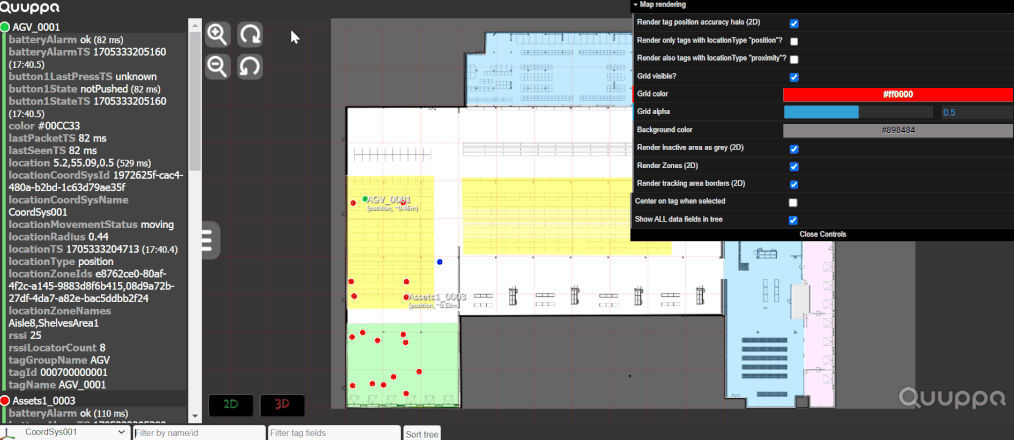Disable Render Zones (2D) checkbox
This screenshot has width=1014, height=440.
click(794, 166)
